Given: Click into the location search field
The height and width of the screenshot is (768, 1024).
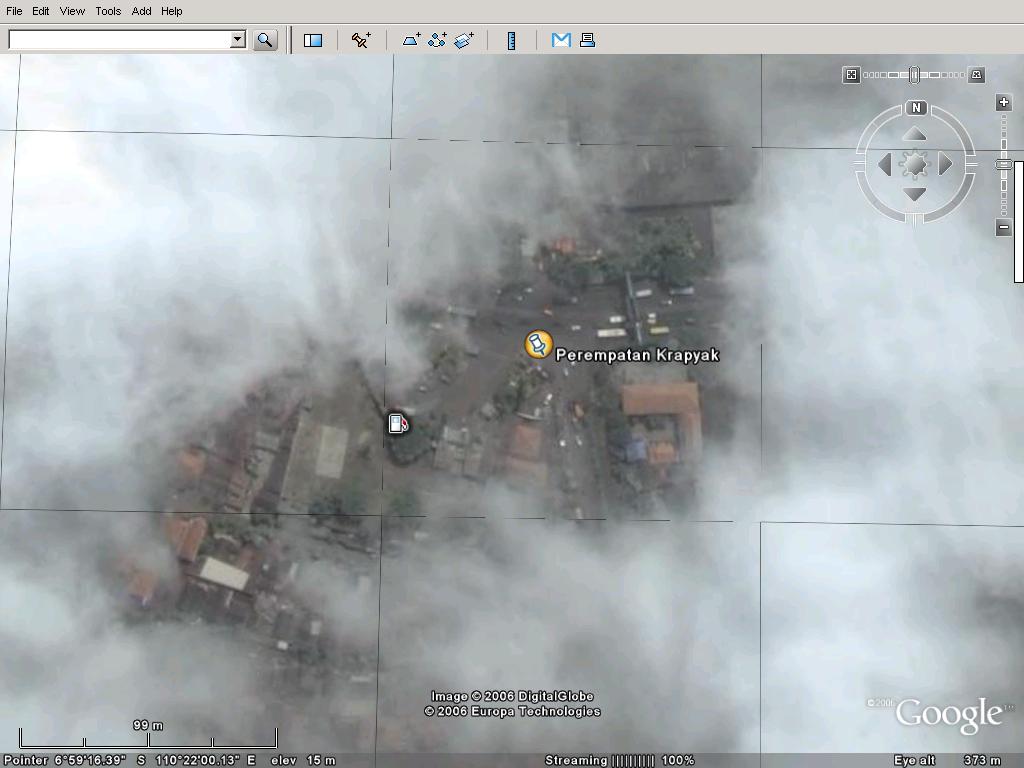Looking at the screenshot, I should pyautogui.click(x=120, y=40).
